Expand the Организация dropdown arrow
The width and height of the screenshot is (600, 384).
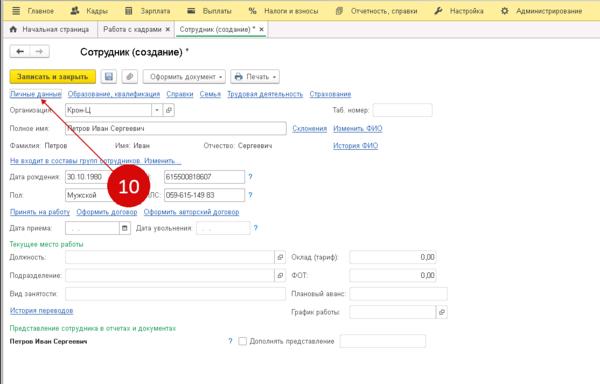tap(157, 110)
